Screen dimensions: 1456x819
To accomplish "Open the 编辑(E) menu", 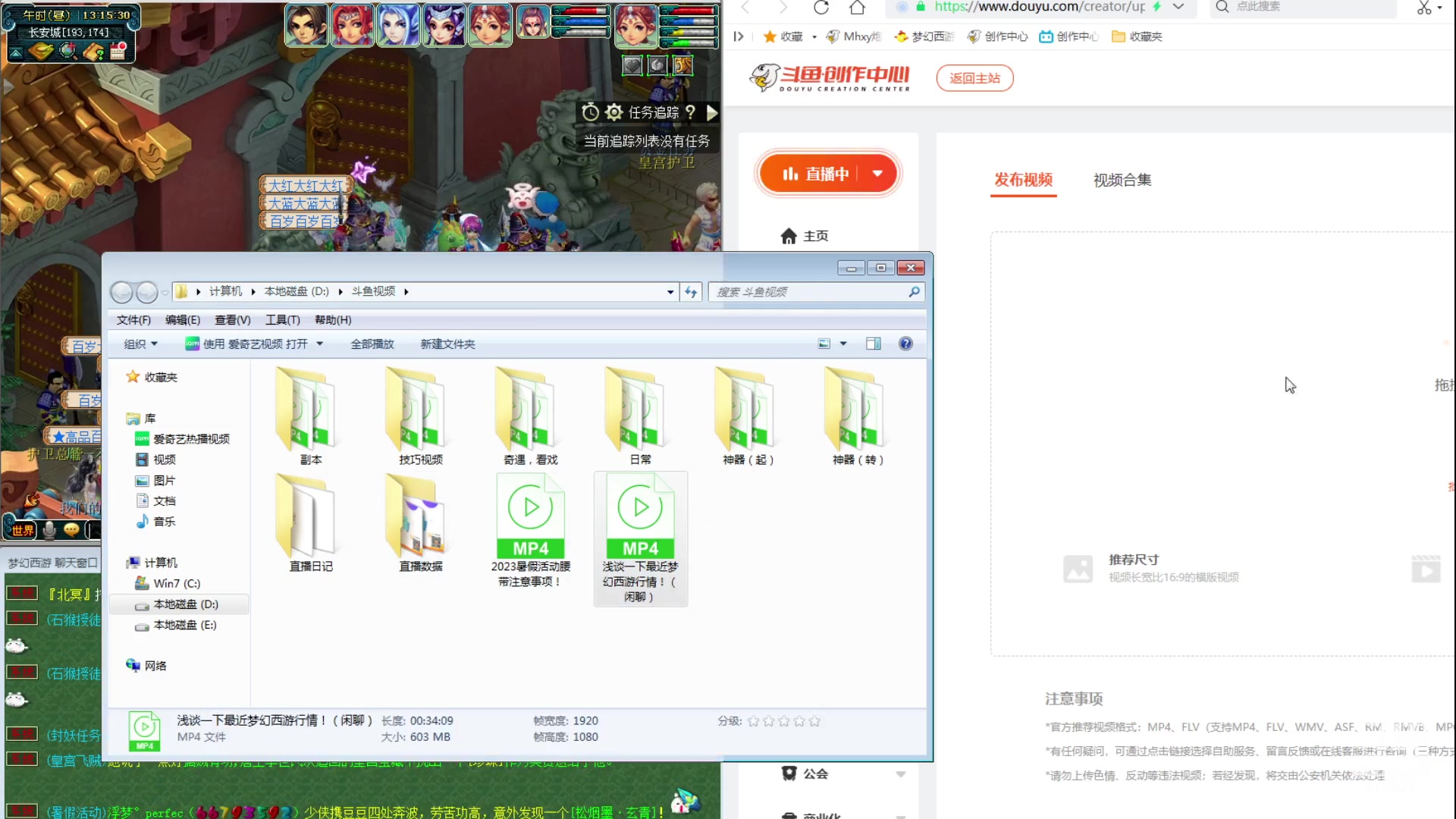I will click(x=183, y=320).
